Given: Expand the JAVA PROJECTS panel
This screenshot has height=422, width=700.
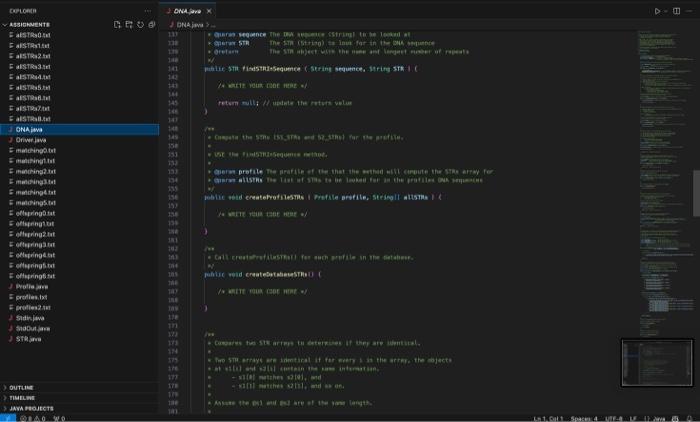Looking at the screenshot, I should click(x=31, y=409).
